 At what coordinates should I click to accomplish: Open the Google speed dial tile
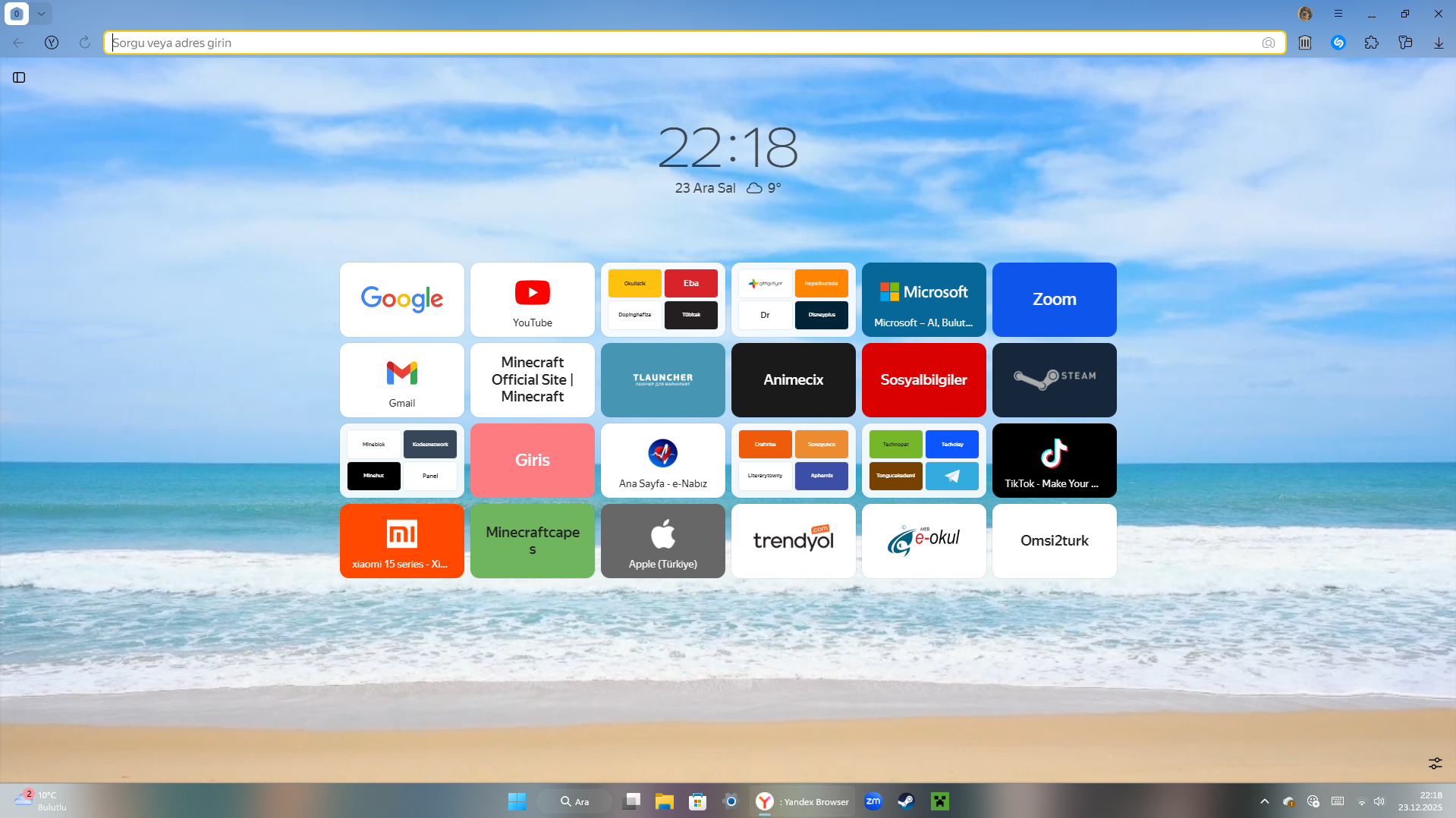point(402,300)
